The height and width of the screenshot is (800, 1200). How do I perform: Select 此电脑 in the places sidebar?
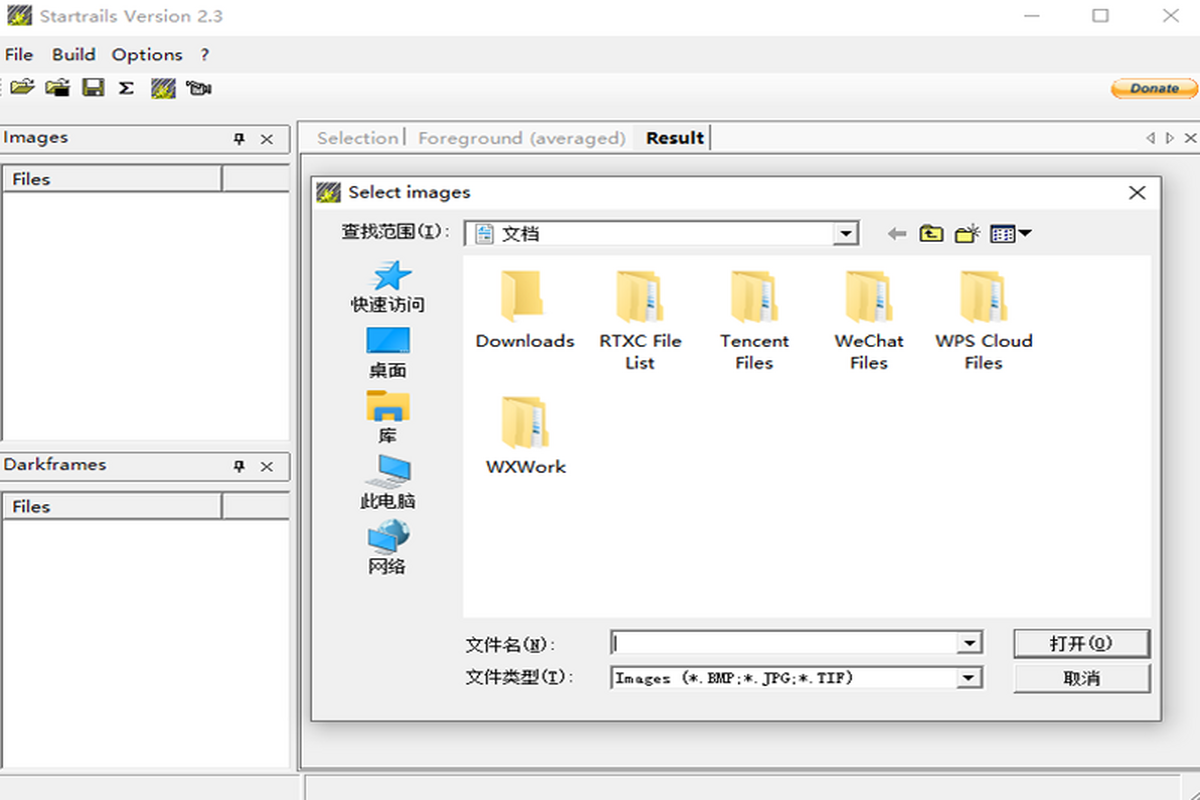point(388,483)
